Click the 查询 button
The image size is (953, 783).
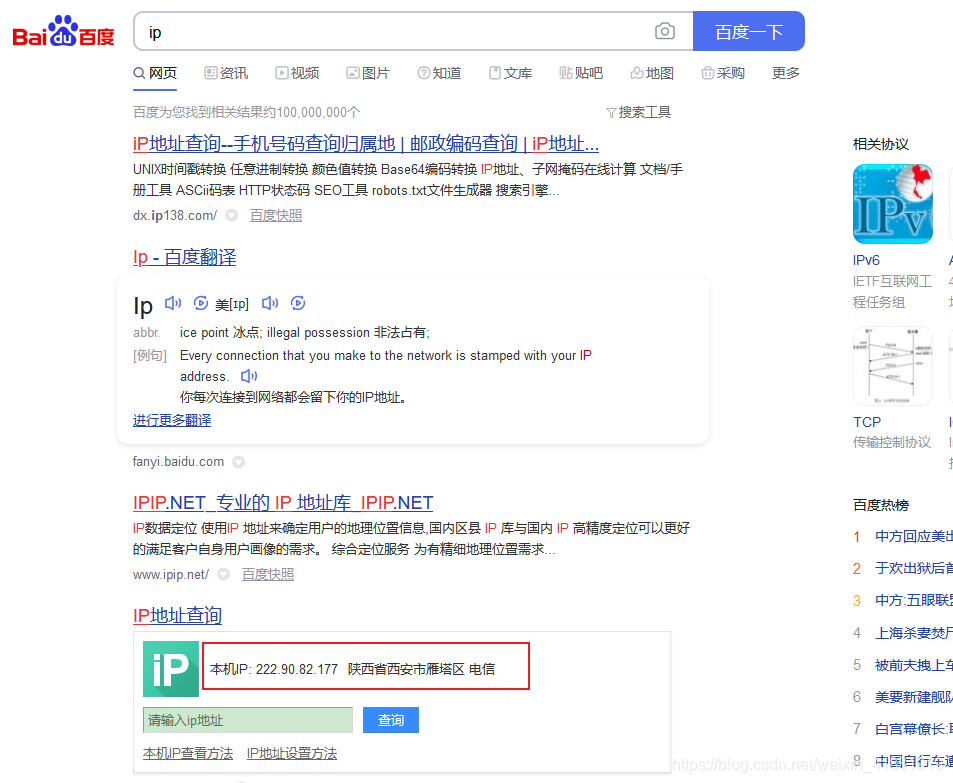tap(391, 720)
